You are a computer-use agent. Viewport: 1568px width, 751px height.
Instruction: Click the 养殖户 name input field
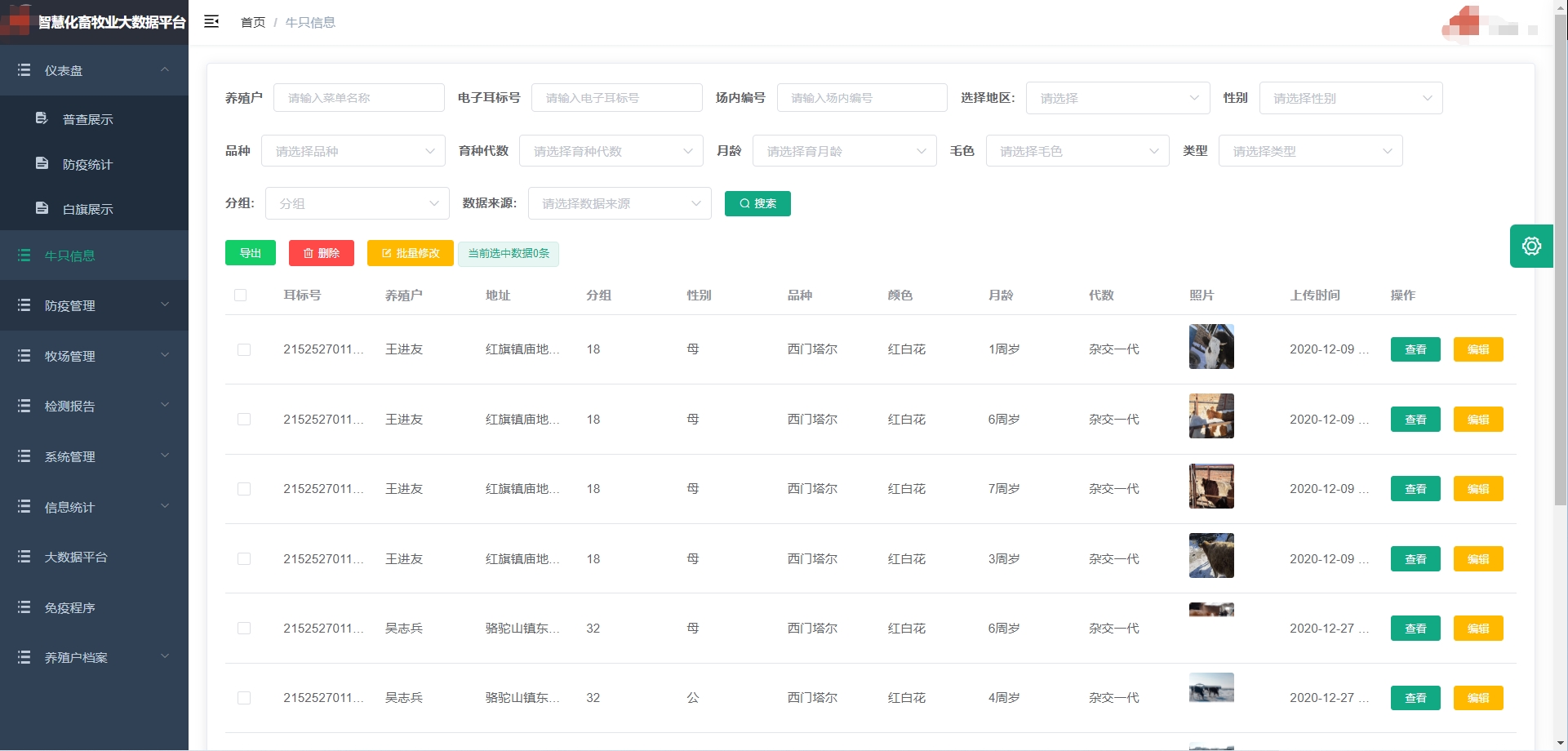359,98
